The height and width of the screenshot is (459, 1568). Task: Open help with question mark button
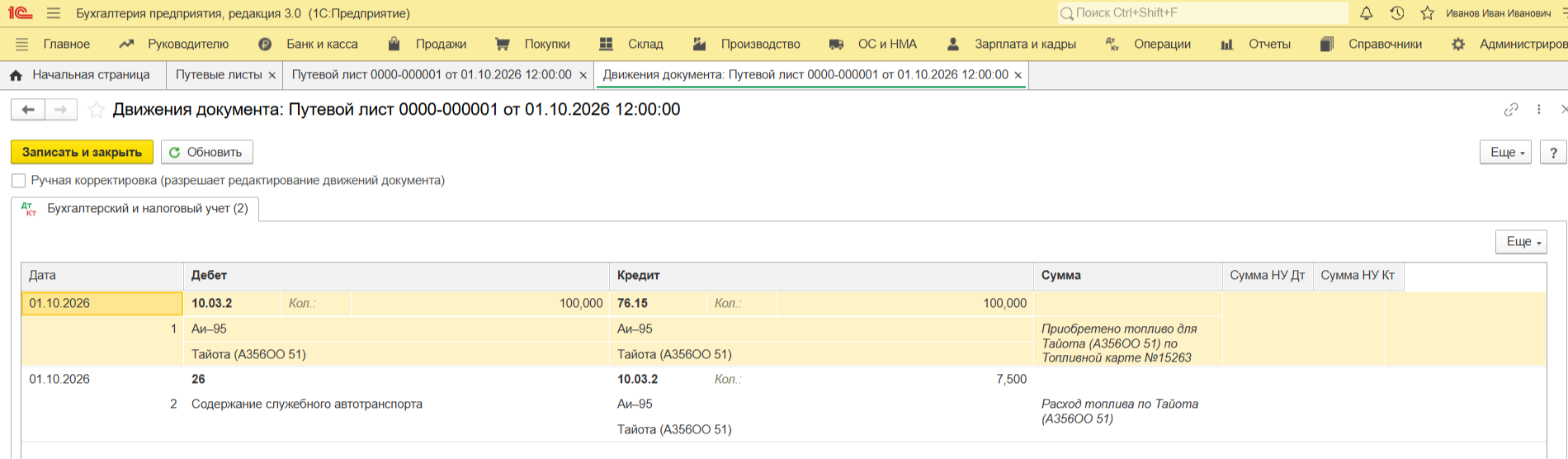(1553, 153)
